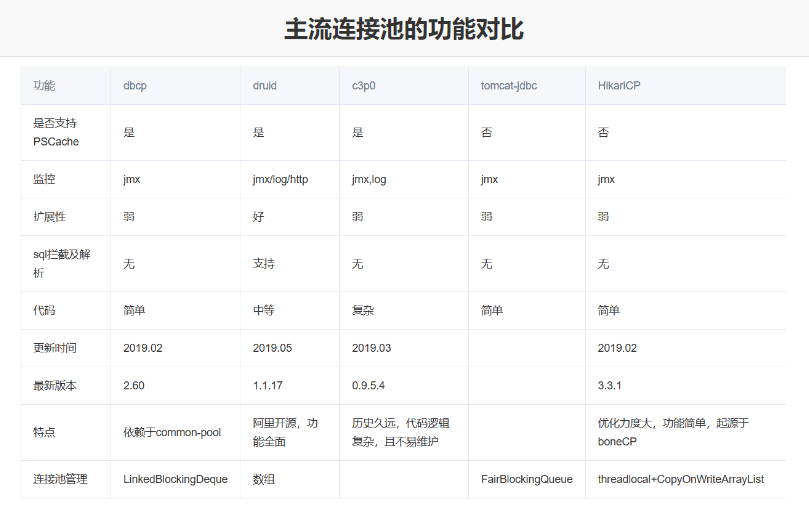The height and width of the screenshot is (507, 809).
Task: Select druid's 支持 cell in sql拦截 row
Action: [x=264, y=264]
